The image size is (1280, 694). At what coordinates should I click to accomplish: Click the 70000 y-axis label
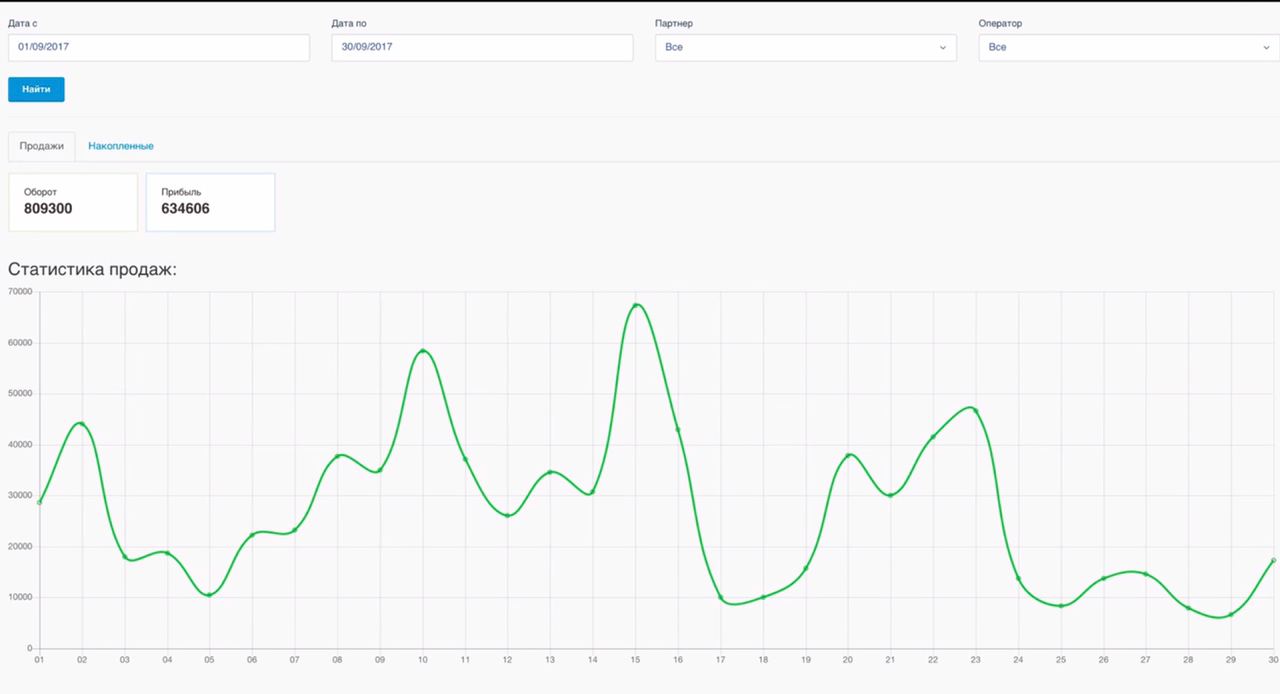coord(20,292)
